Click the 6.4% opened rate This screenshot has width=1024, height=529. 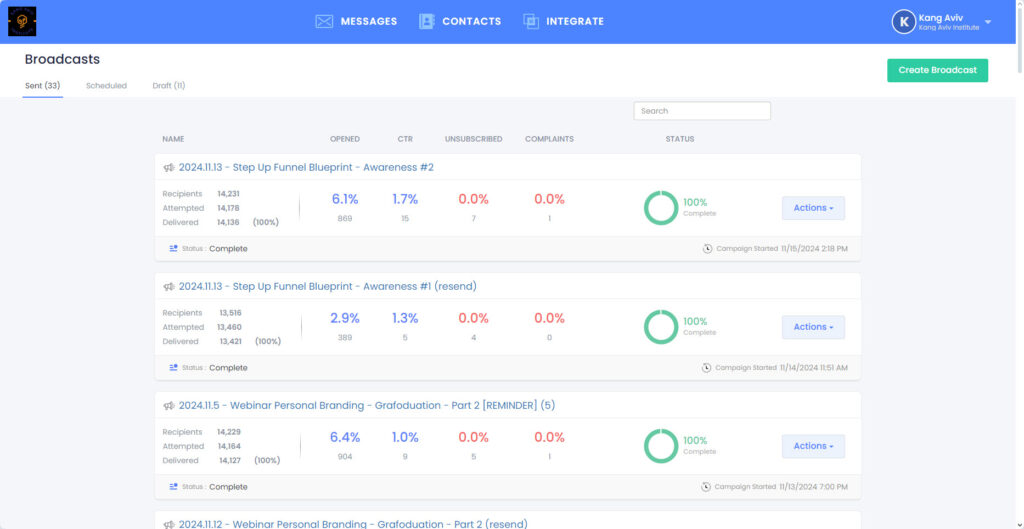[x=345, y=437]
